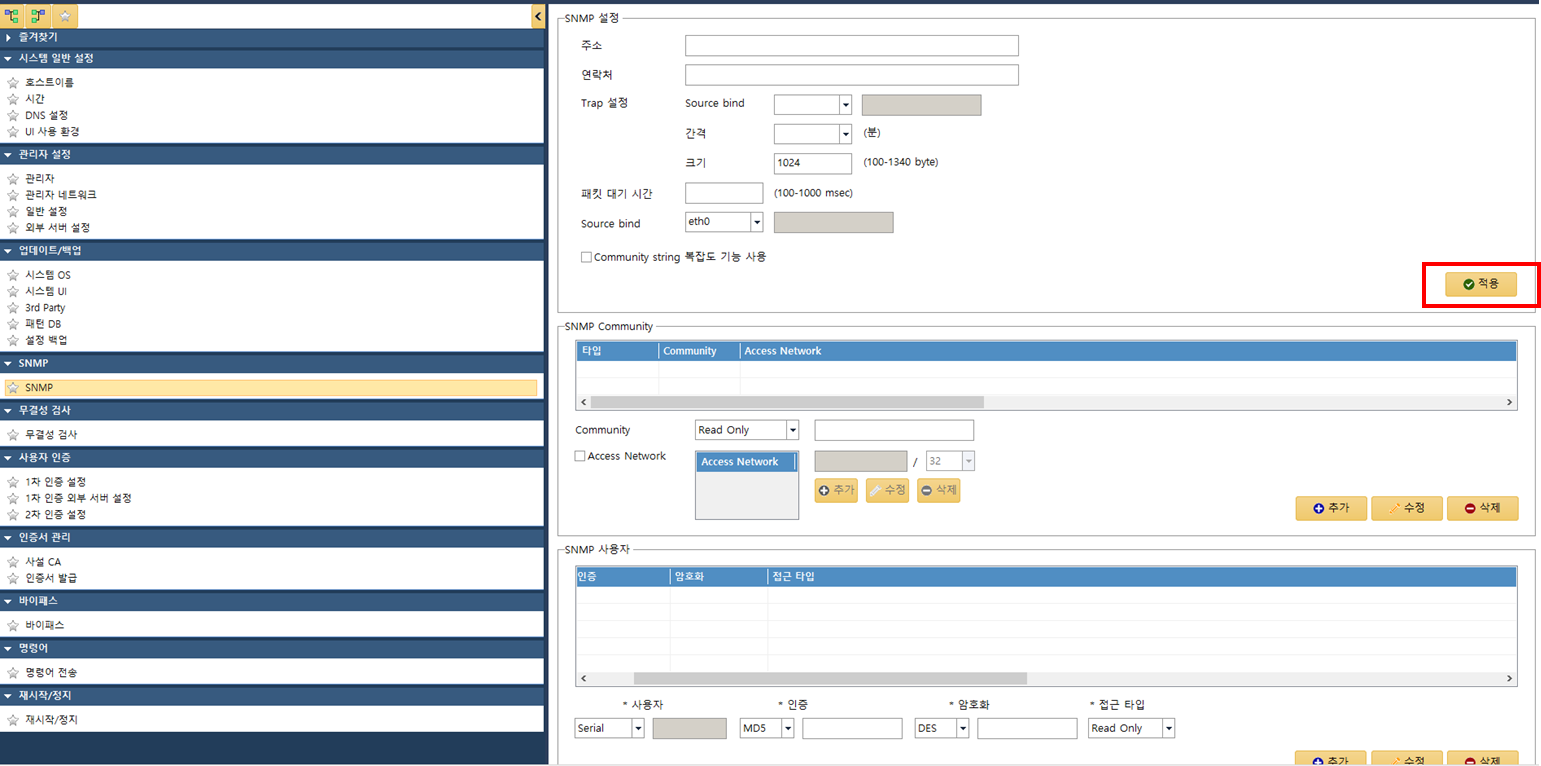Screen dimensions: 1541x766
Task: Open the 설정 백업 menu item
Action: coord(46,340)
